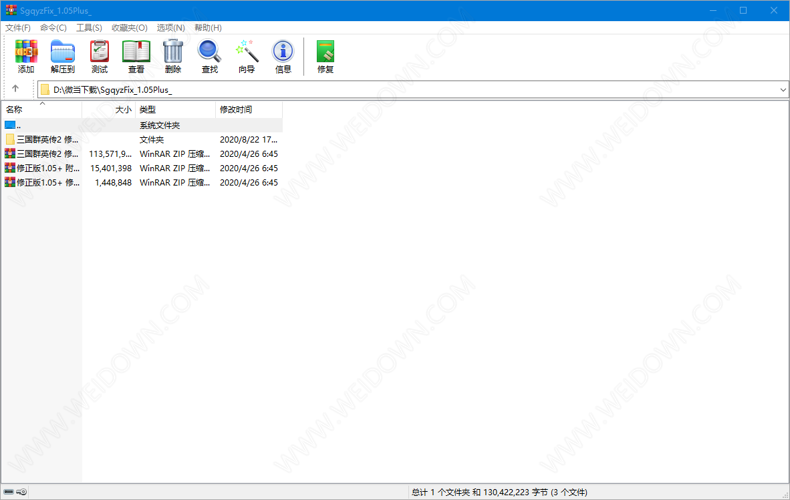Viewport: 790px width, 500px height.
Task: Click the size value 113,571,9...
Action: pyautogui.click(x=110, y=154)
